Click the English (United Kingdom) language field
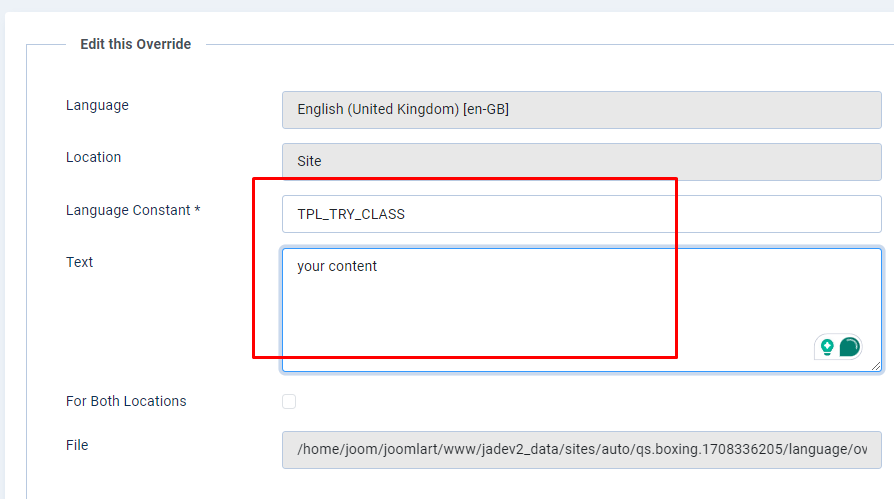894x499 pixels. (x=581, y=110)
